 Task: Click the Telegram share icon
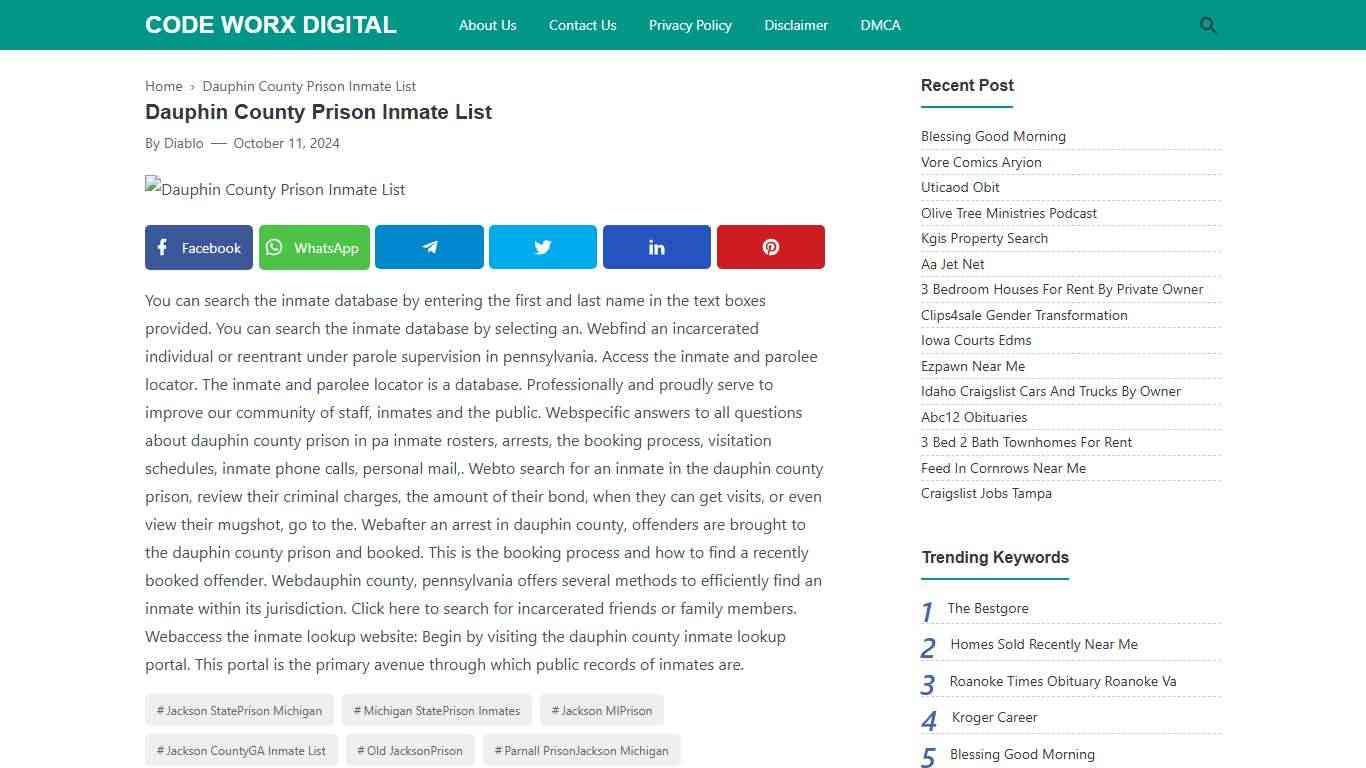429,247
